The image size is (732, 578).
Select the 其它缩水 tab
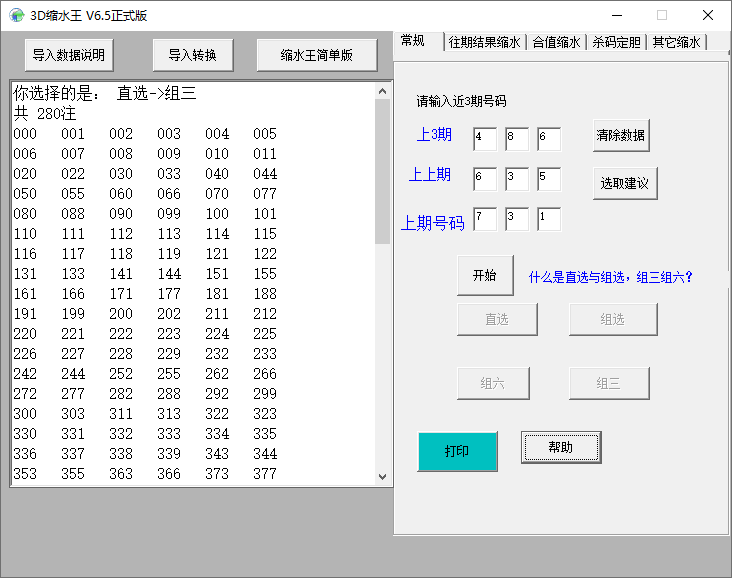676,42
